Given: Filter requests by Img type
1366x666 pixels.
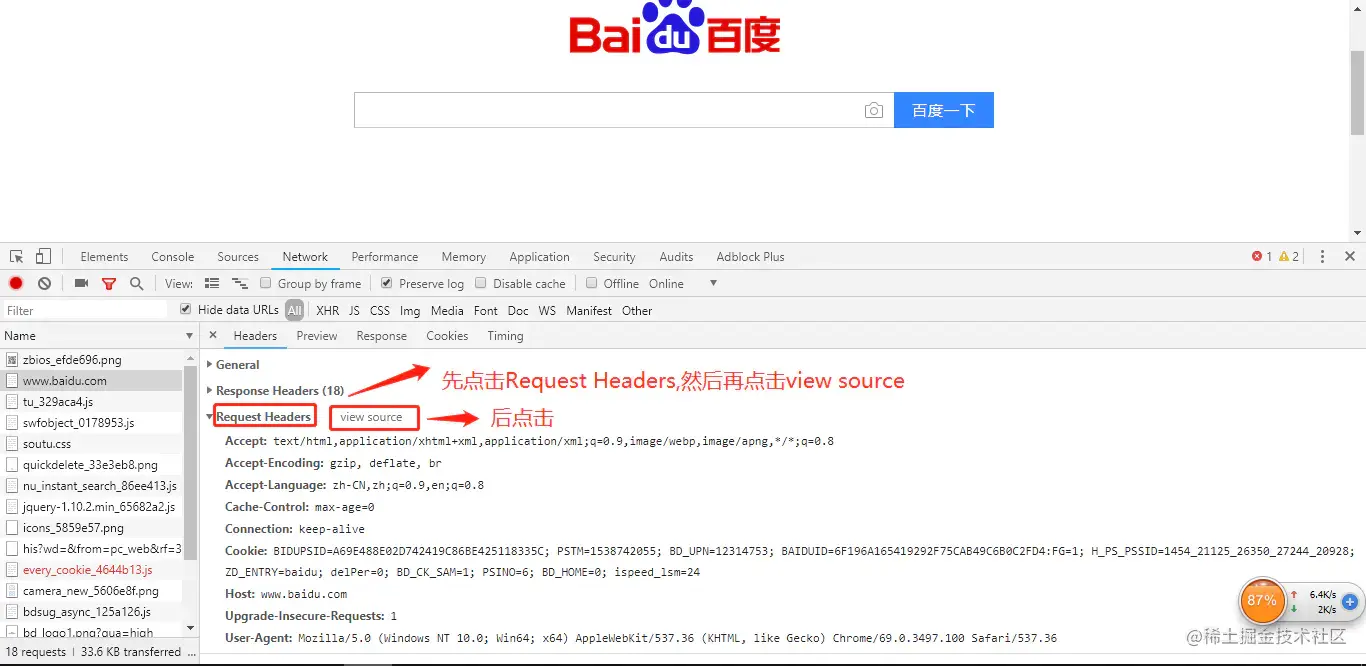Looking at the screenshot, I should click(410, 311).
